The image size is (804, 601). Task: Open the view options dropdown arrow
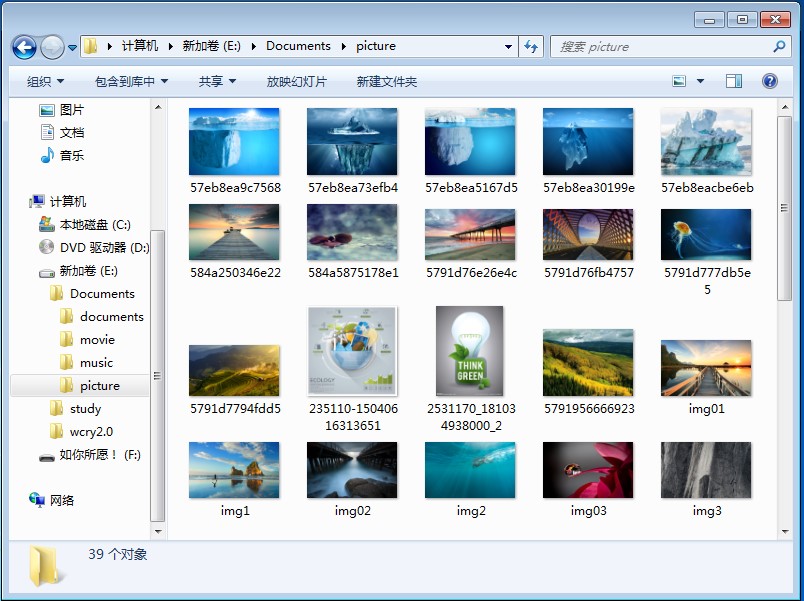point(700,81)
